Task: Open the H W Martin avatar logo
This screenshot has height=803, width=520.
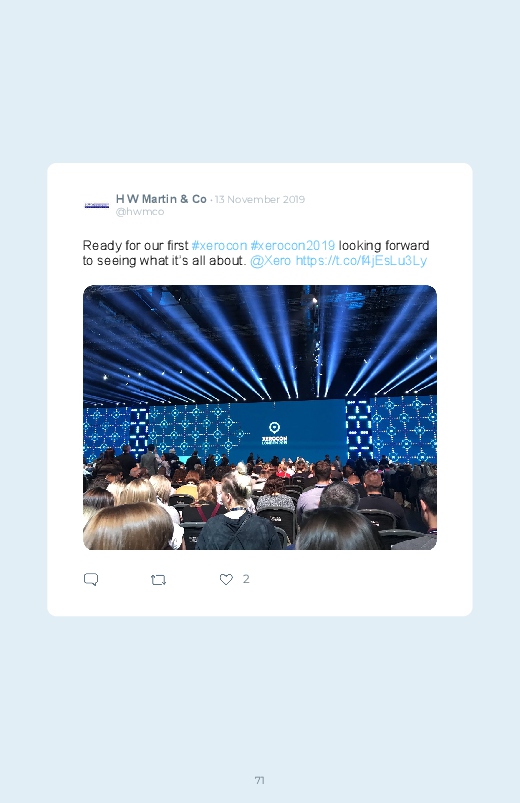Action: pyautogui.click(x=97, y=205)
